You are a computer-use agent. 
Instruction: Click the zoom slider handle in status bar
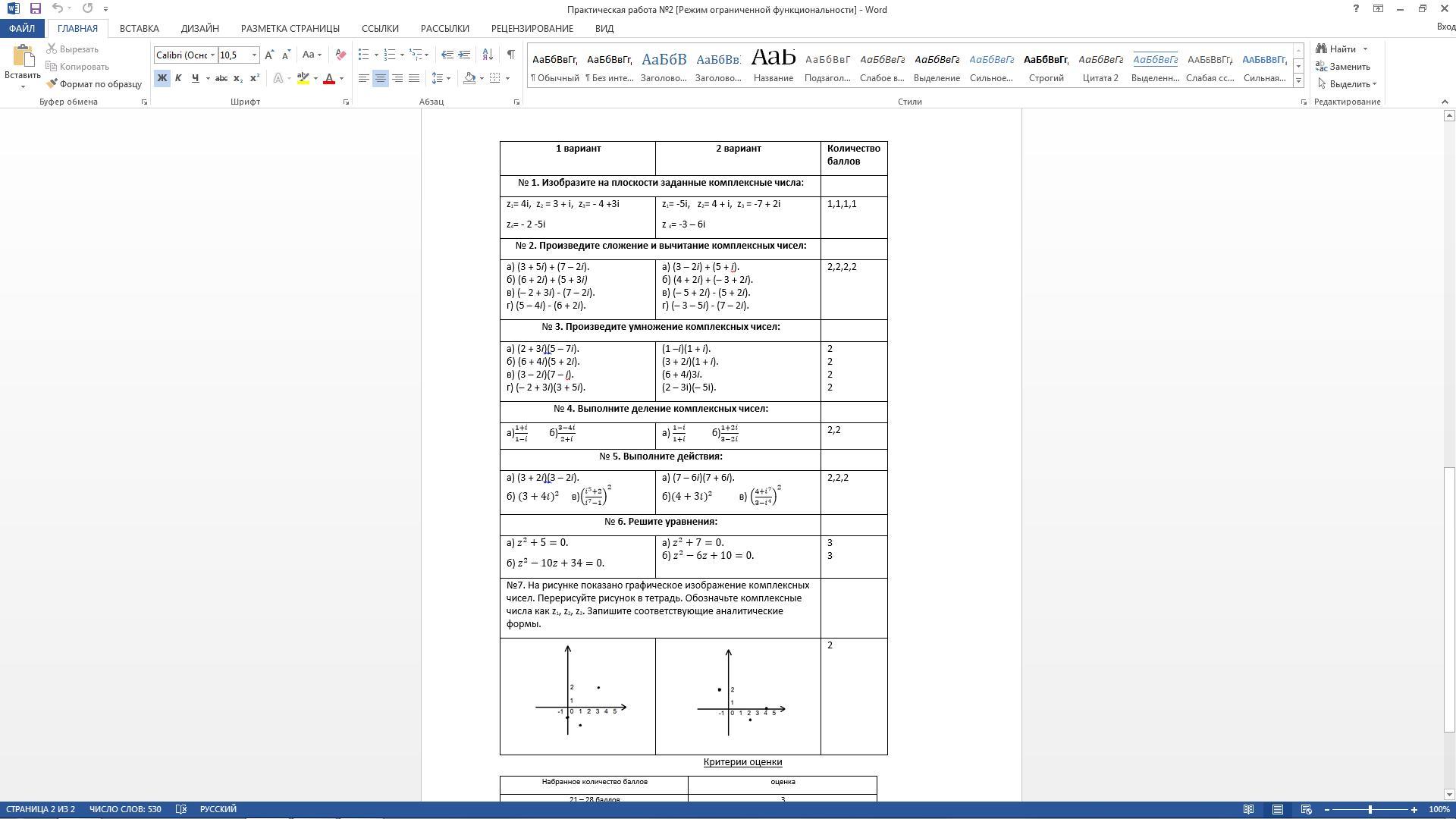1370,810
